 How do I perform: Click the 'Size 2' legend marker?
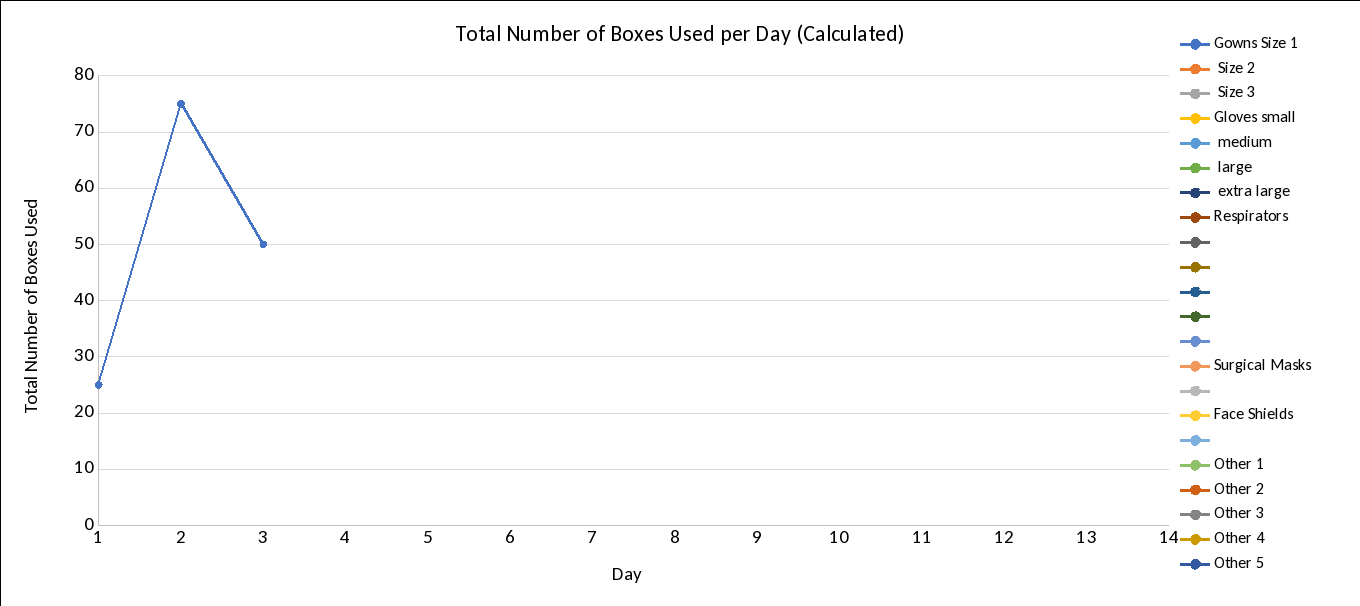point(1195,68)
